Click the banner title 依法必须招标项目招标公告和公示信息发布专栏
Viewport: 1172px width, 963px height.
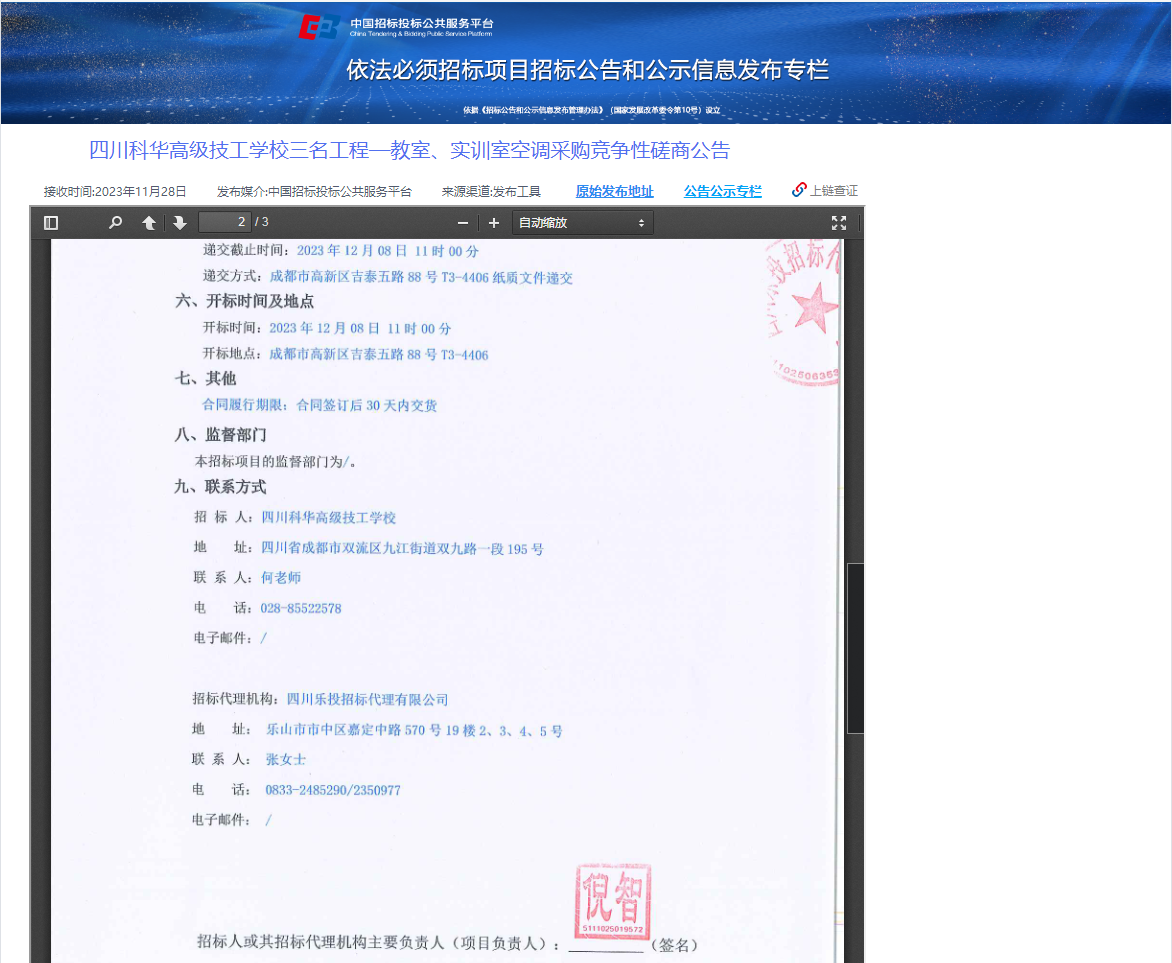coord(587,70)
